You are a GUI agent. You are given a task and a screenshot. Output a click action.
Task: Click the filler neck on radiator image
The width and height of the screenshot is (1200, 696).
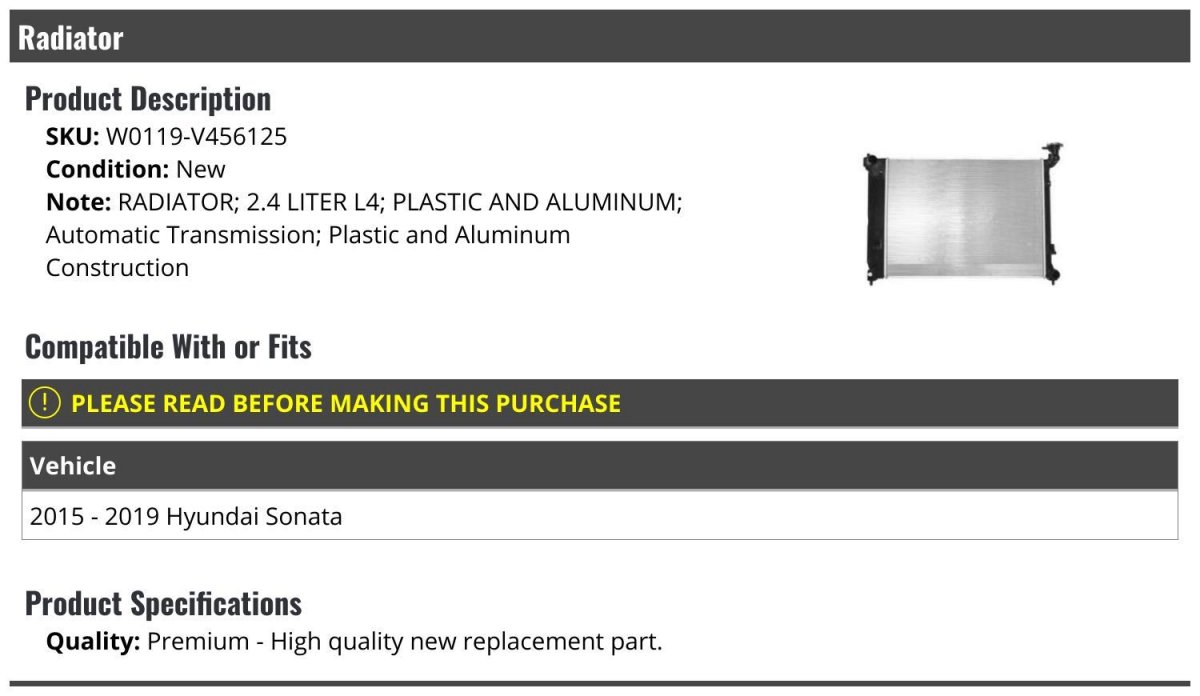pos(1051,151)
